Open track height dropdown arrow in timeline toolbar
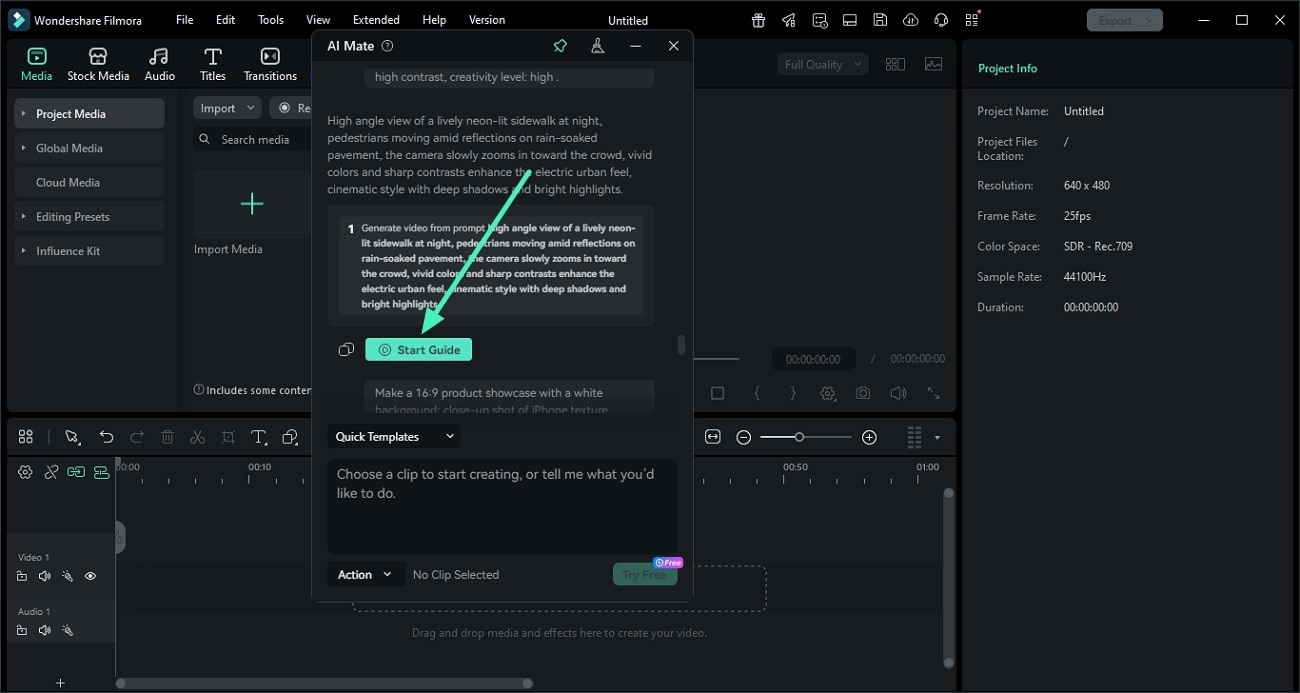 pos(937,437)
